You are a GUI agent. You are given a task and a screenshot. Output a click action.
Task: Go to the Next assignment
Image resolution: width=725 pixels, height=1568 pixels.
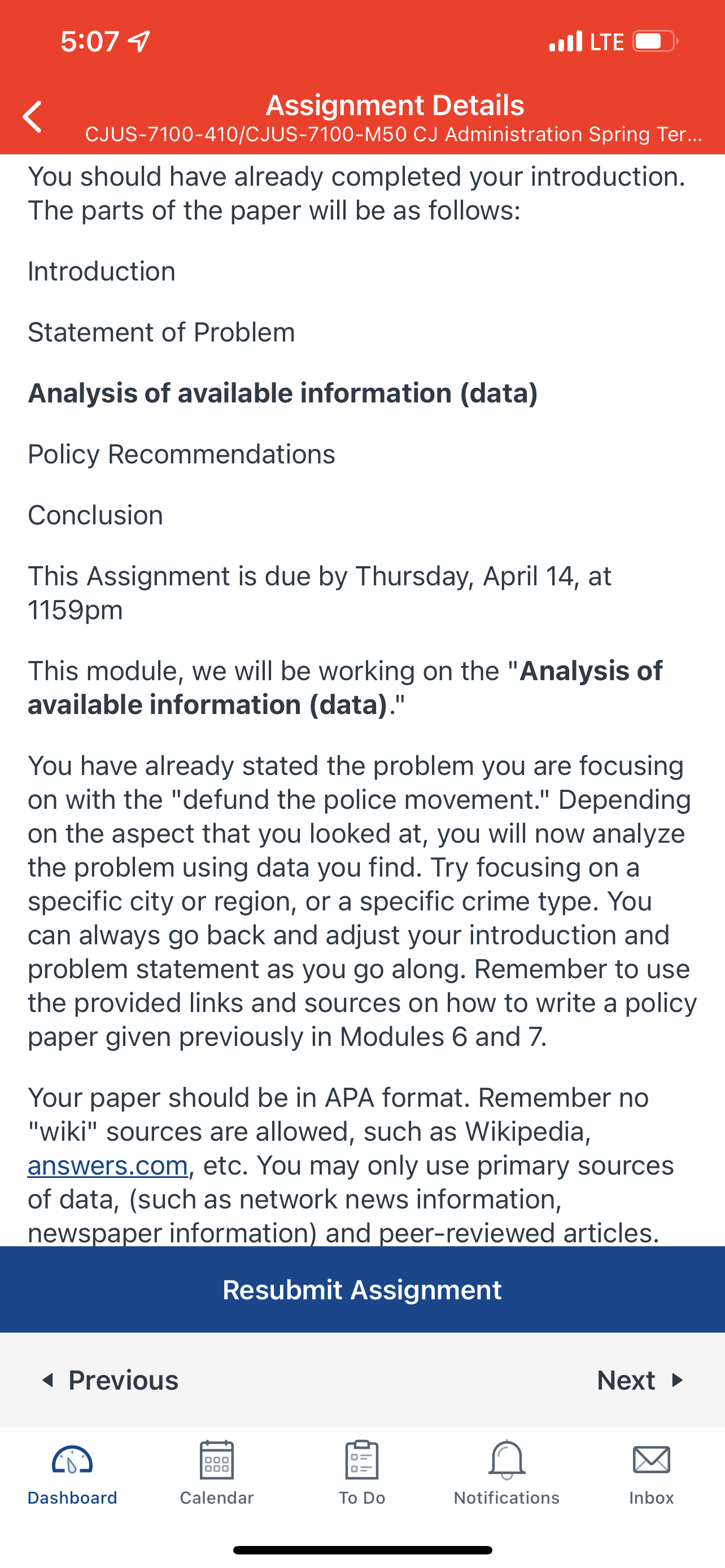coord(640,1380)
